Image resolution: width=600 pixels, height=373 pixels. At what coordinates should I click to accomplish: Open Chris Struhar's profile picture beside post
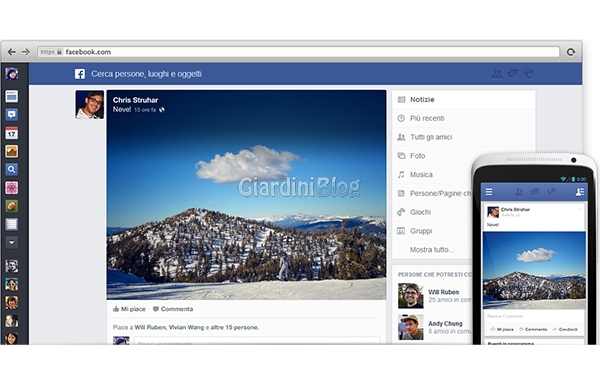click(90, 105)
